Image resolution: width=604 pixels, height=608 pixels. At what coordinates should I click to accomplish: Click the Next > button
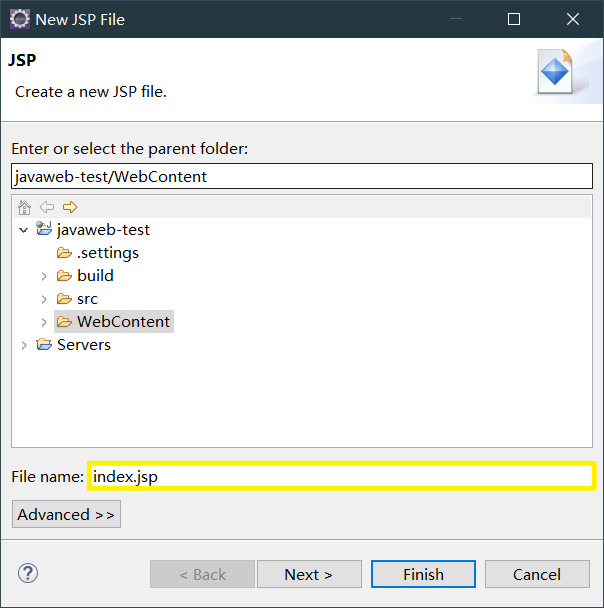308,574
